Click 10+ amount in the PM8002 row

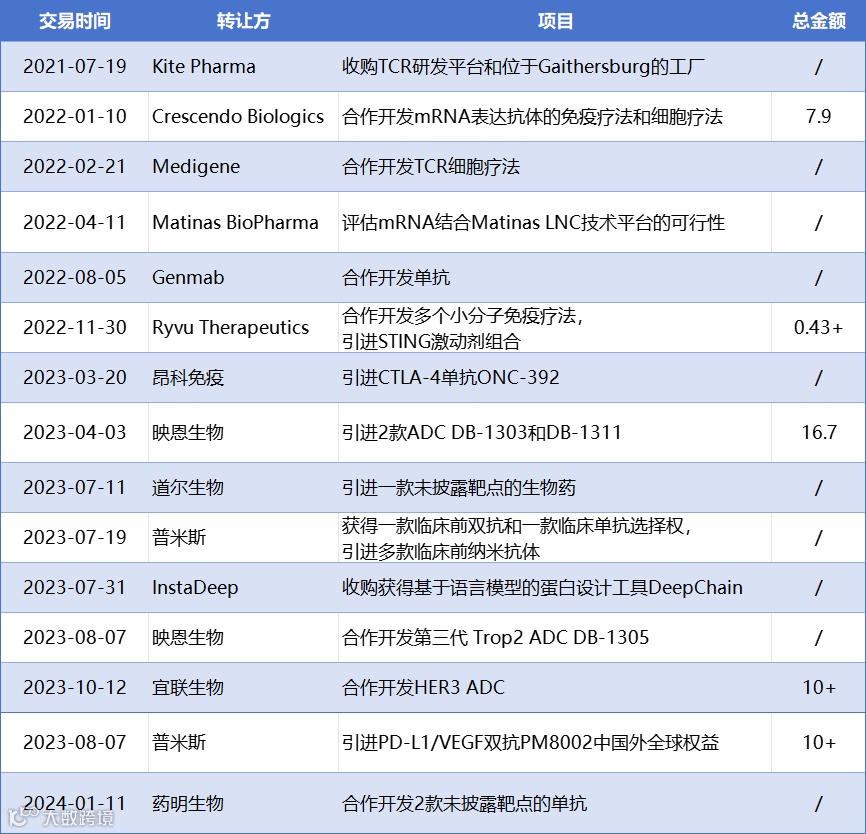point(819,742)
